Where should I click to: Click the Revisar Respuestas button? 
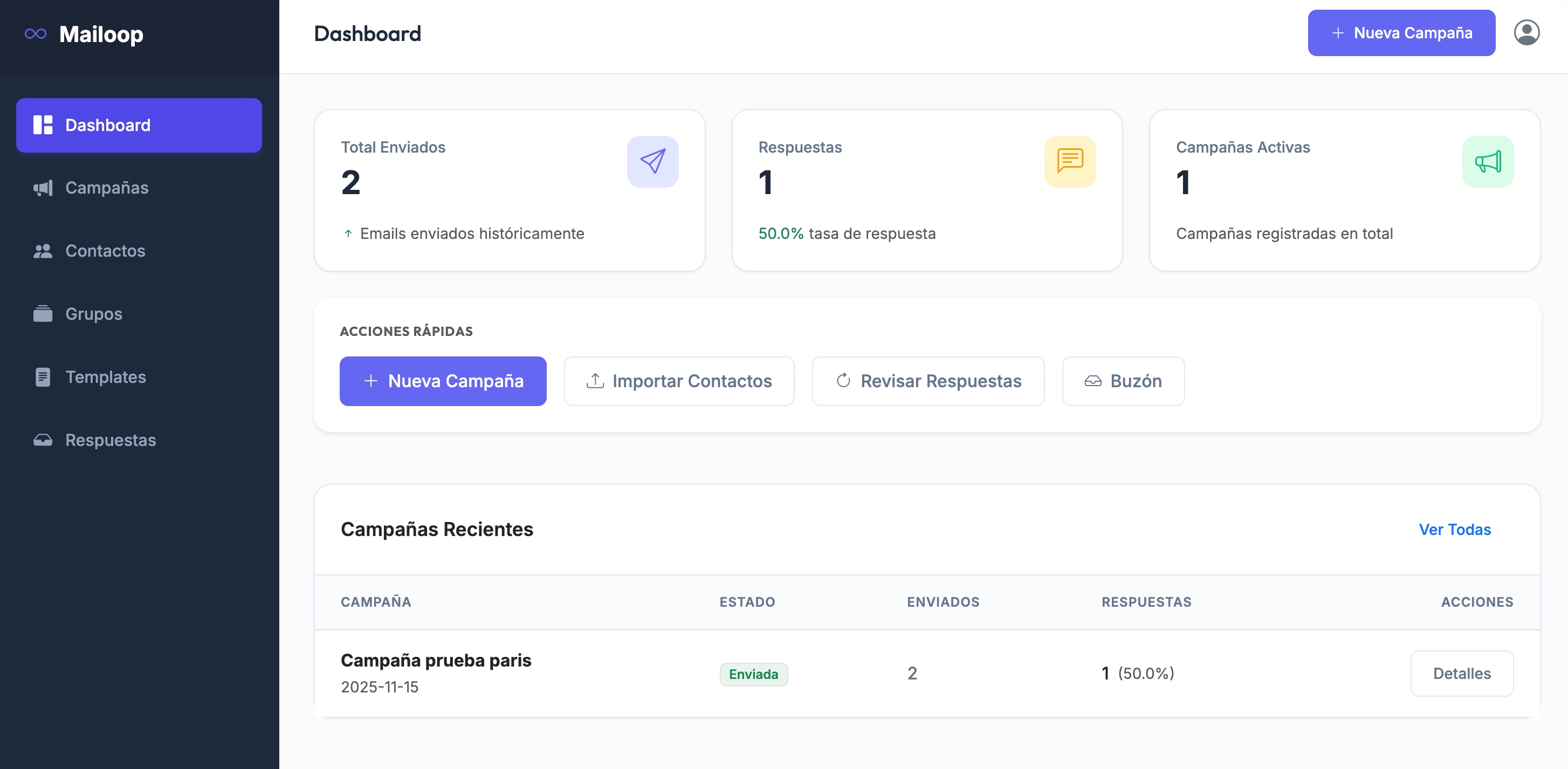tap(927, 381)
